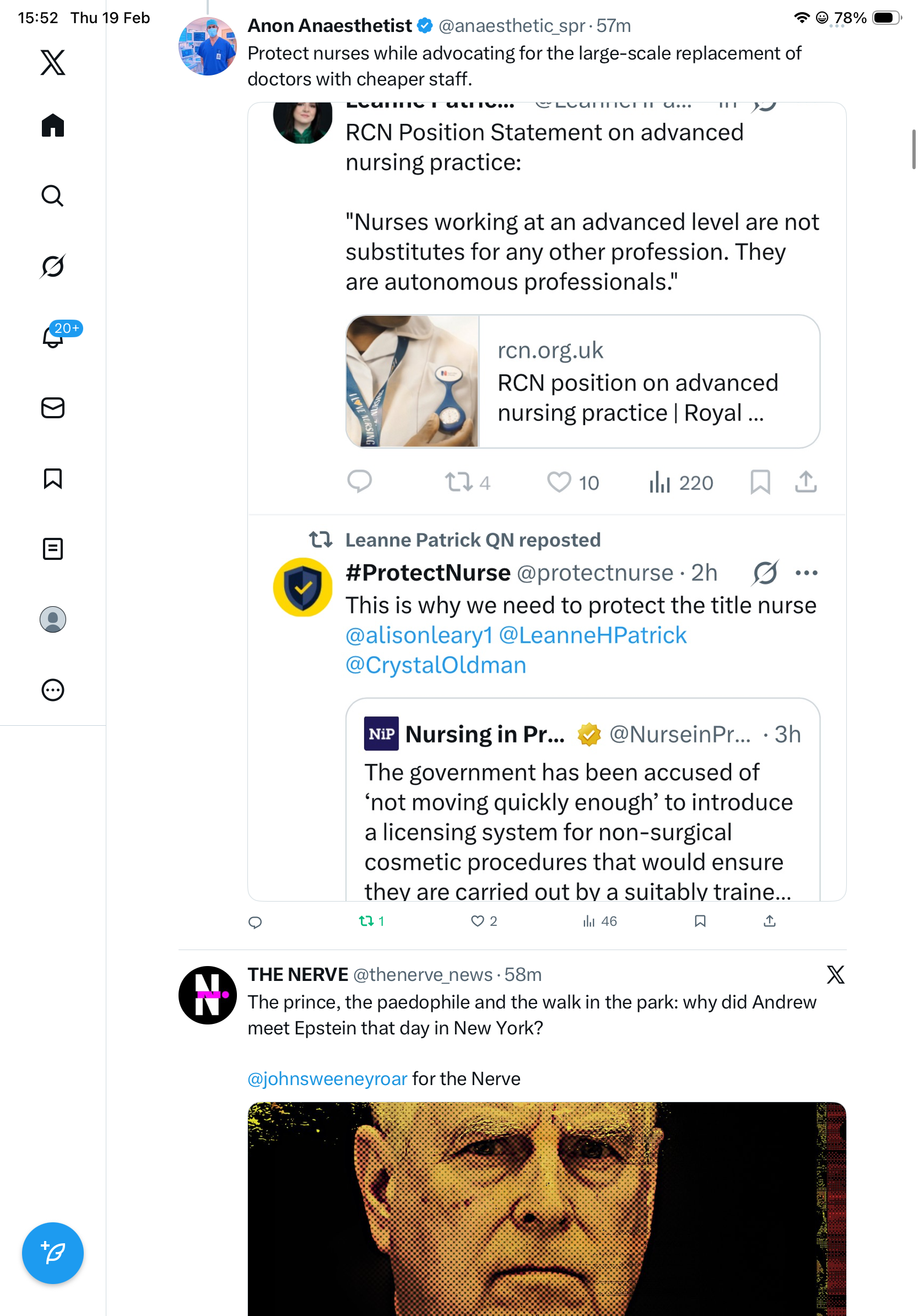Open Notifications bell with 20+ badge
Screen dimensions: 919x1316
pos(53,337)
